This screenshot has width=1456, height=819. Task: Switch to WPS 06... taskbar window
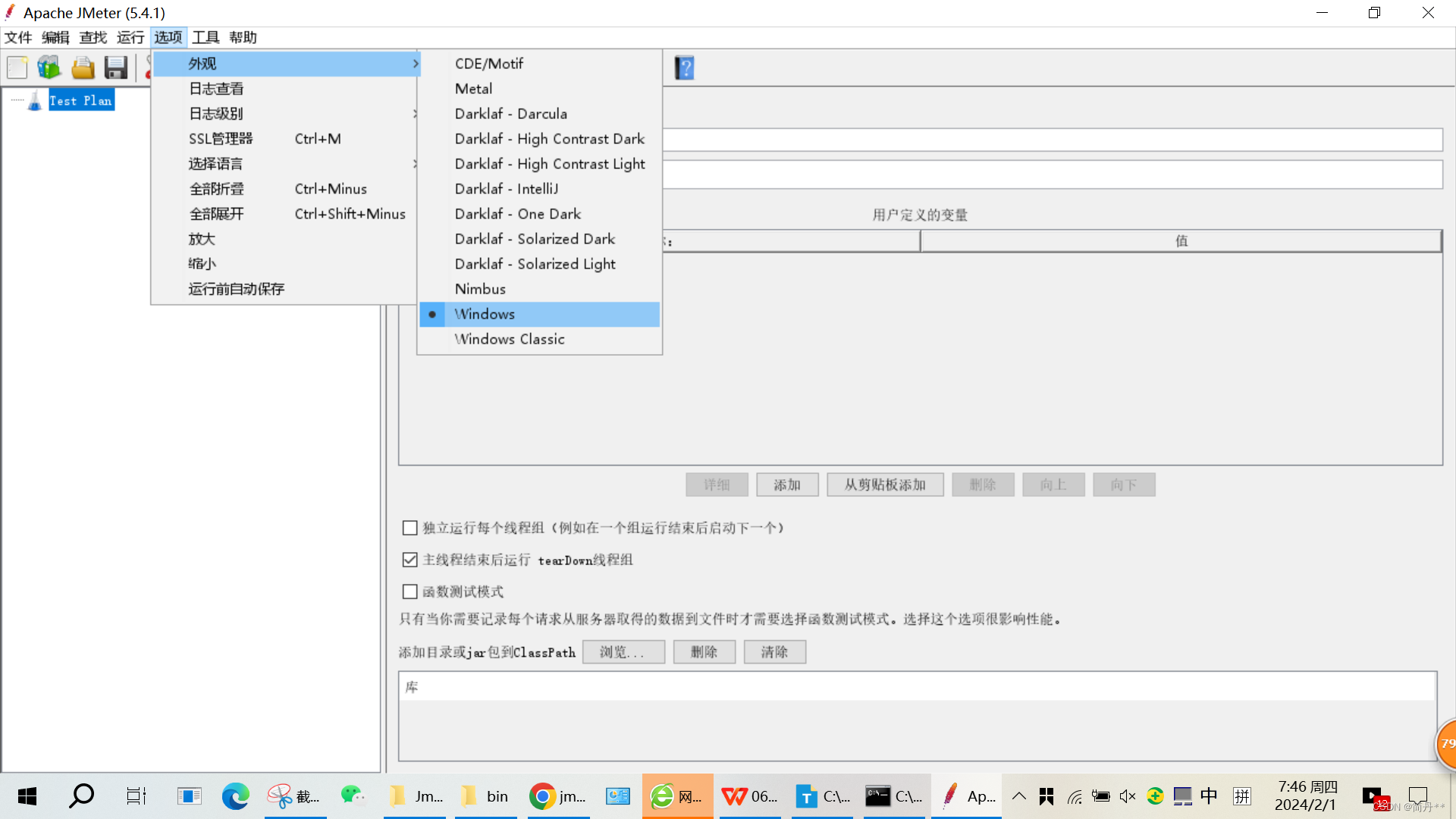pyautogui.click(x=751, y=796)
